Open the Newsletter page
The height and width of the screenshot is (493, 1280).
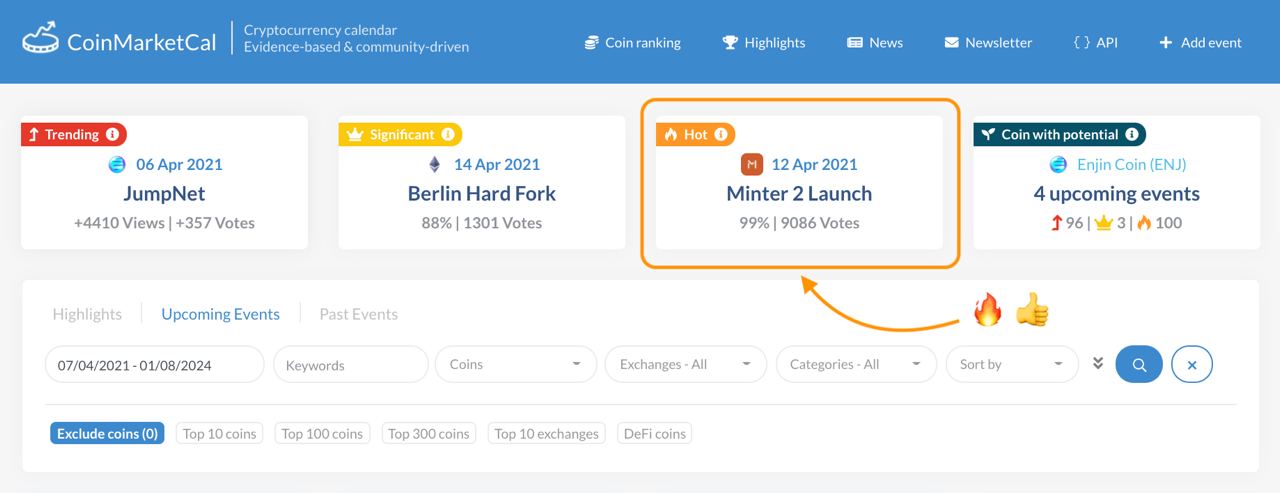tap(988, 42)
